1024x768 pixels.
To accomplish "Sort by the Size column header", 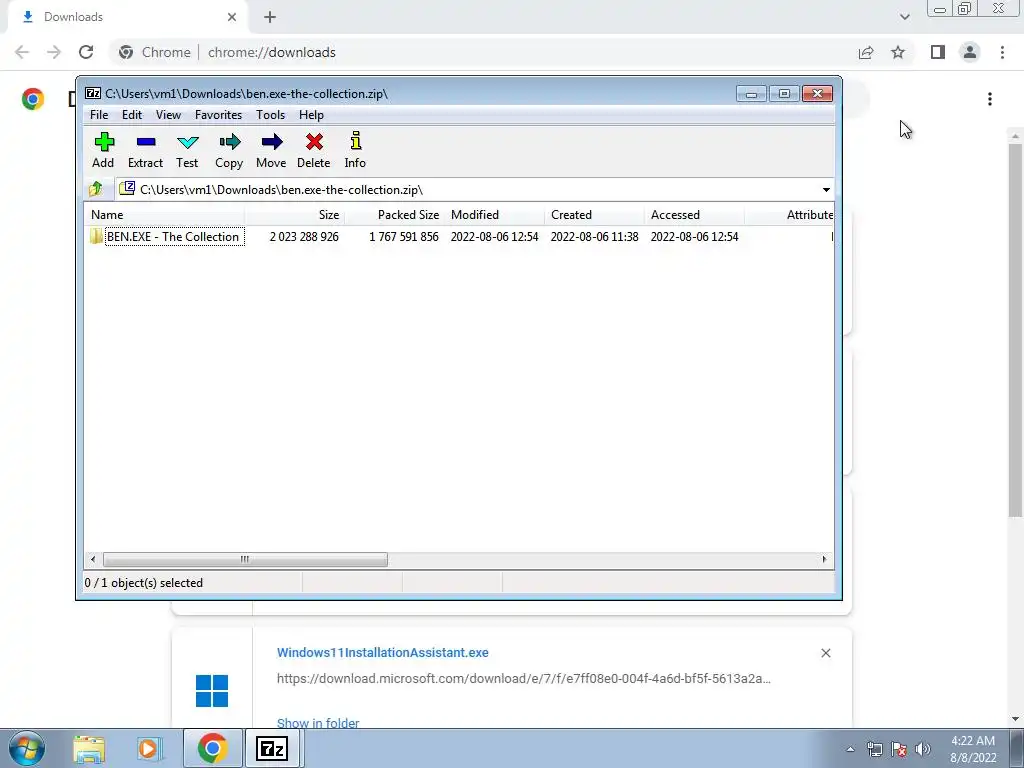I will coord(295,215).
